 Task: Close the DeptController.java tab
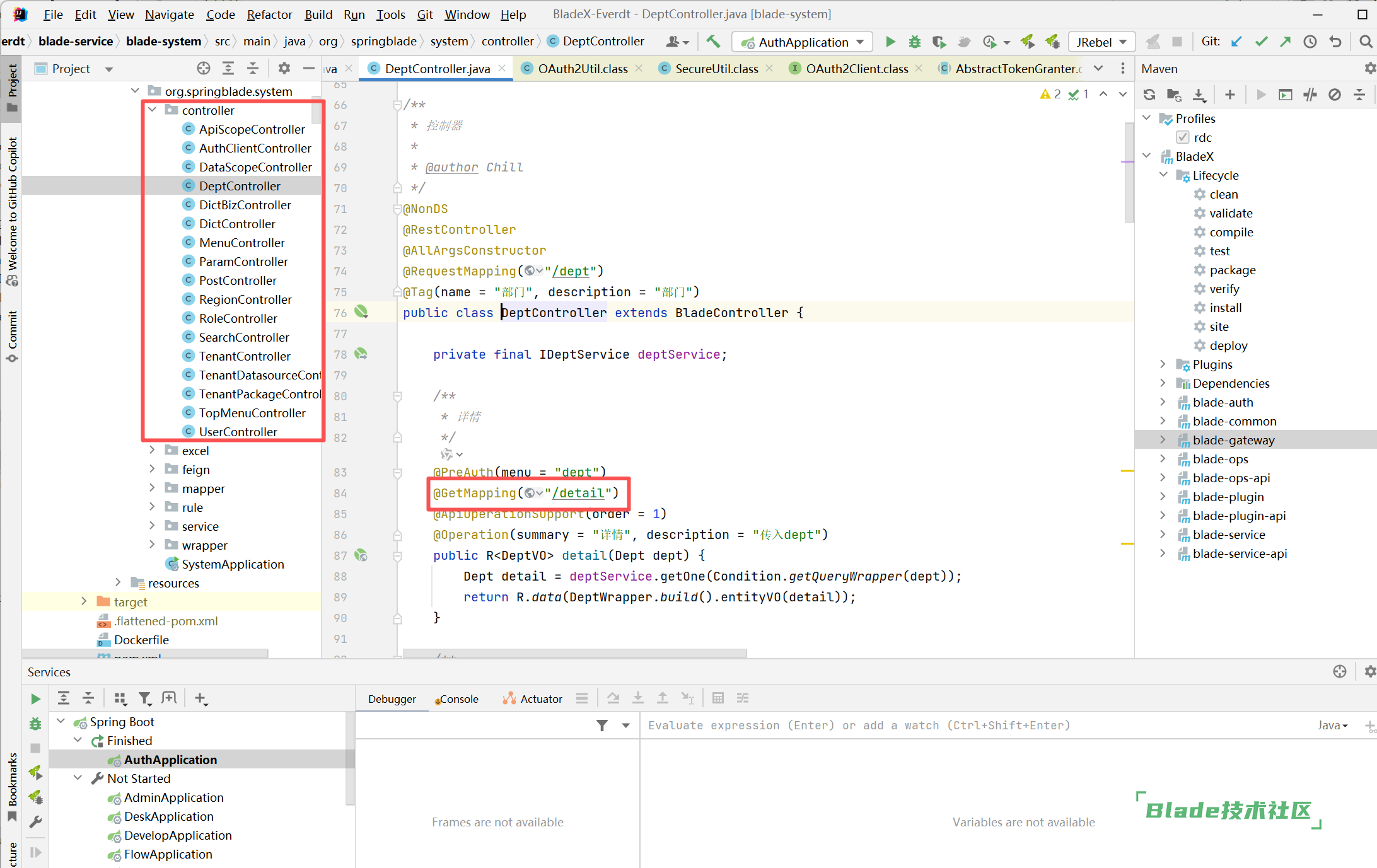[502, 68]
